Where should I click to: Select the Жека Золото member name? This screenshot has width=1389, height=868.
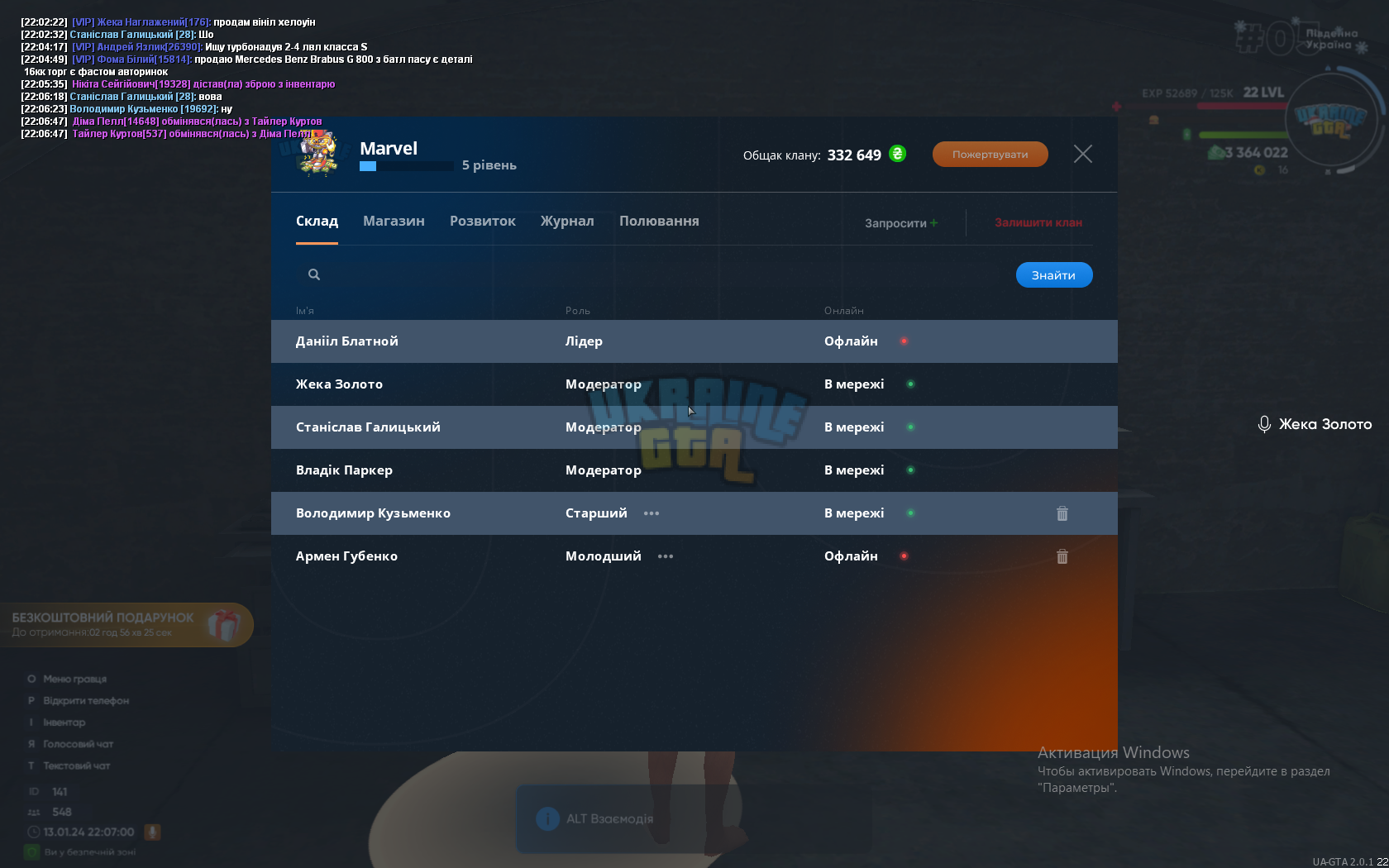point(339,384)
